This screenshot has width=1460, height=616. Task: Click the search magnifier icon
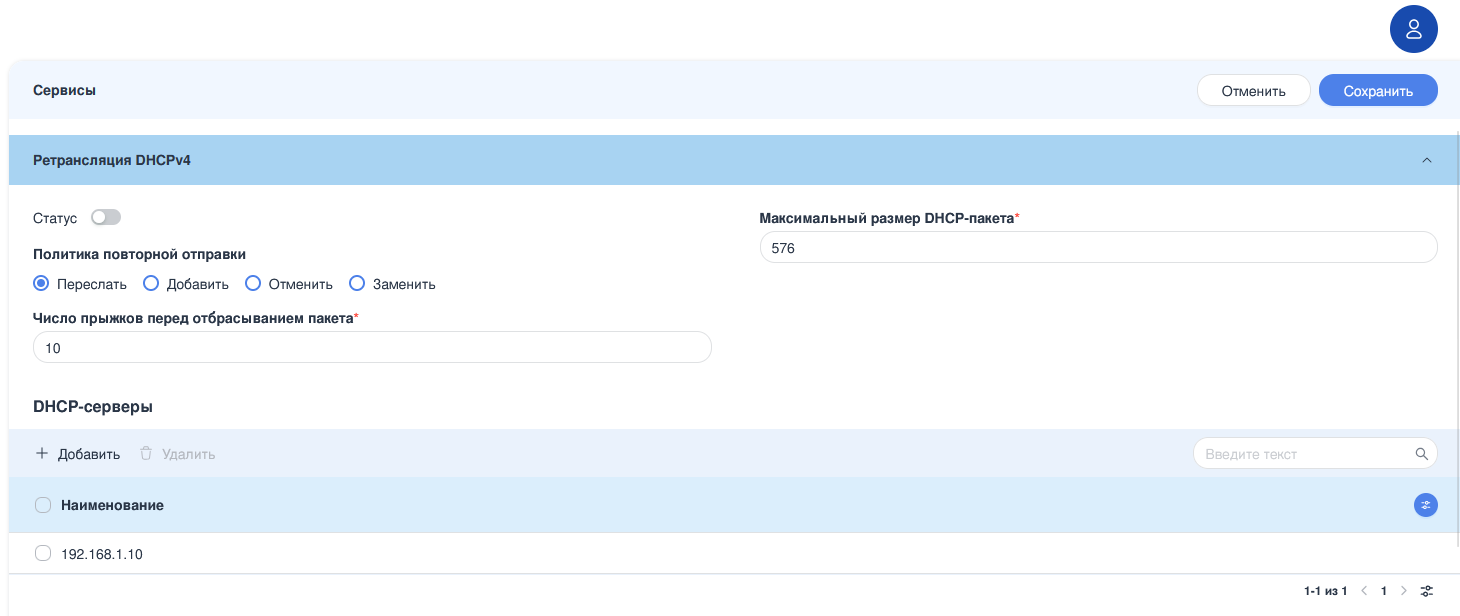(1421, 454)
